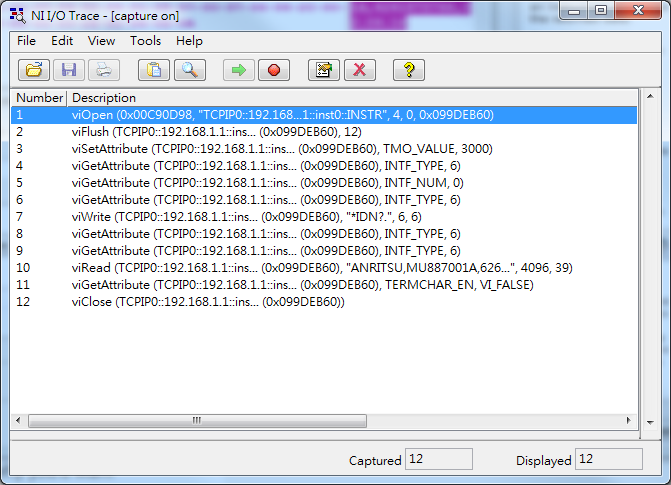Click the horizontal scrollbar thumb
This screenshot has height=485, width=671.
(x=197, y=420)
